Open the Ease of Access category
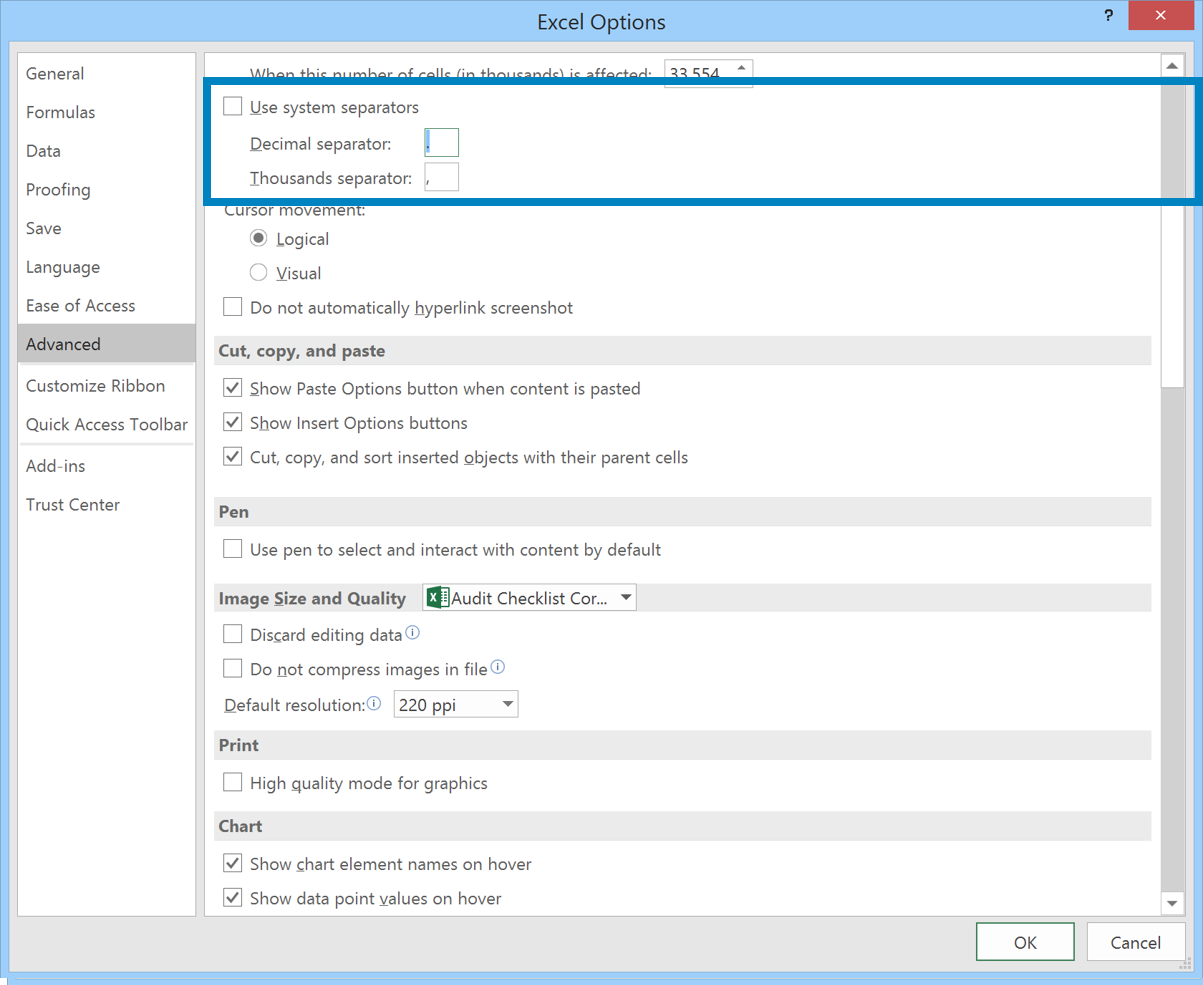 pos(106,305)
